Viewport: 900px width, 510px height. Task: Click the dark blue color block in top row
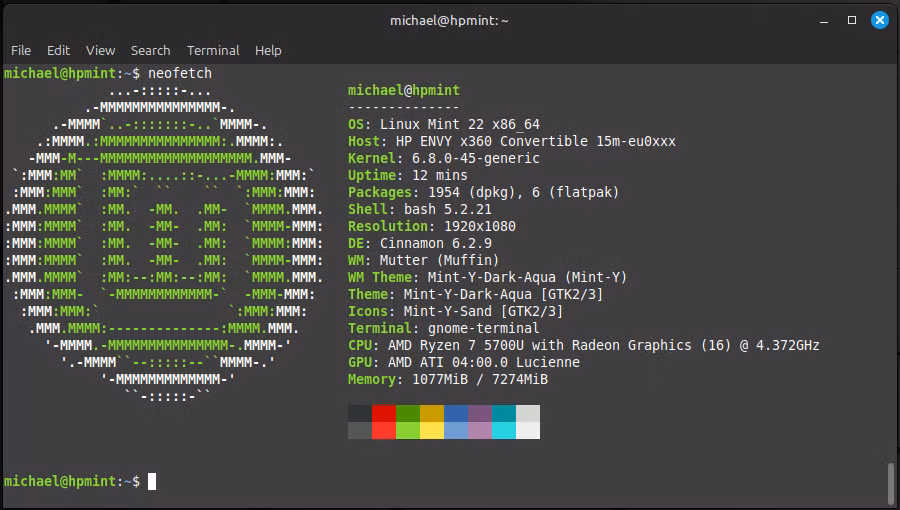(x=456, y=414)
